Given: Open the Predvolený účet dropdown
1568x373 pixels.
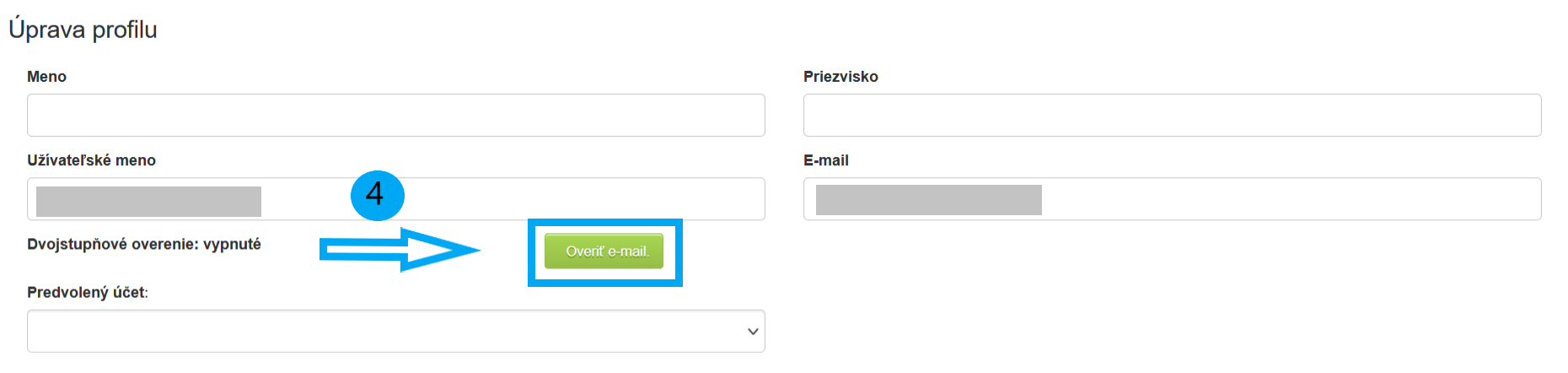Looking at the screenshot, I should [395, 331].
